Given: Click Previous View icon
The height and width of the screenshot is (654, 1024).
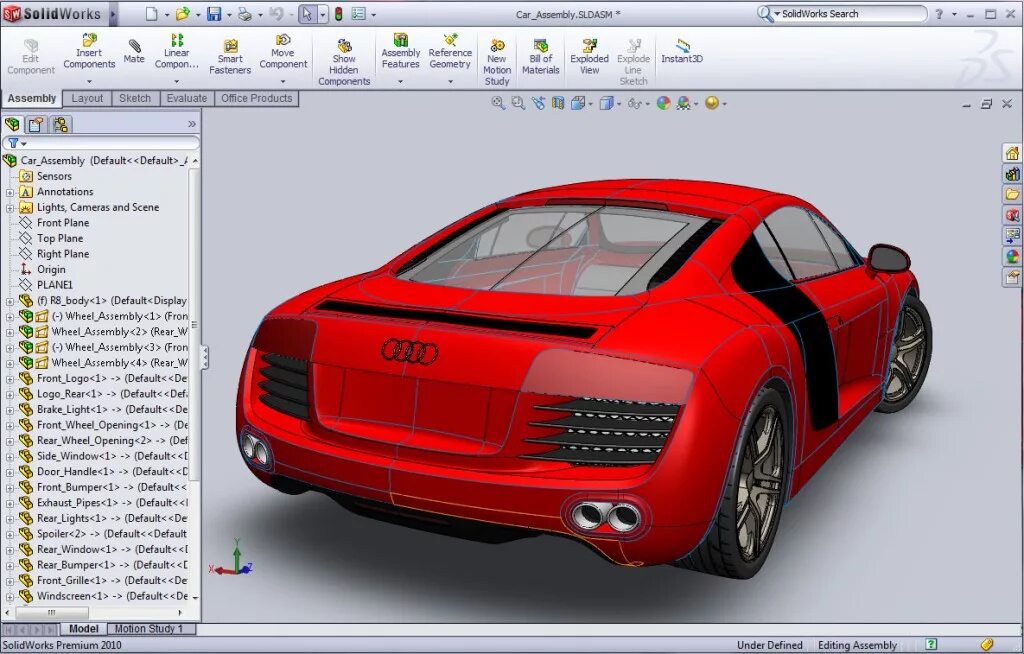Looking at the screenshot, I should (538, 103).
